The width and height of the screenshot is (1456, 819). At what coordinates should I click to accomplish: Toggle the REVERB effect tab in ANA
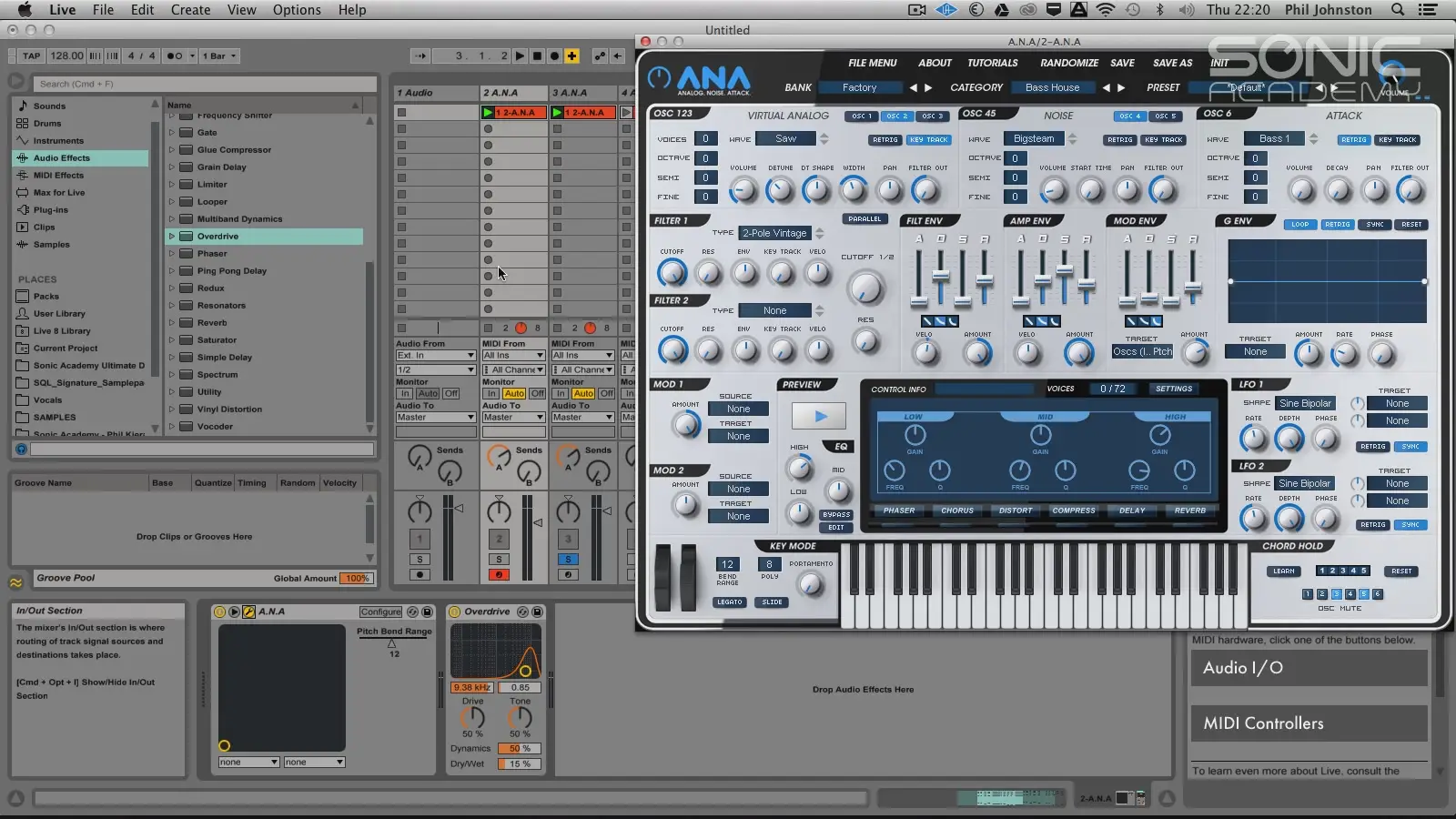[x=1189, y=511]
